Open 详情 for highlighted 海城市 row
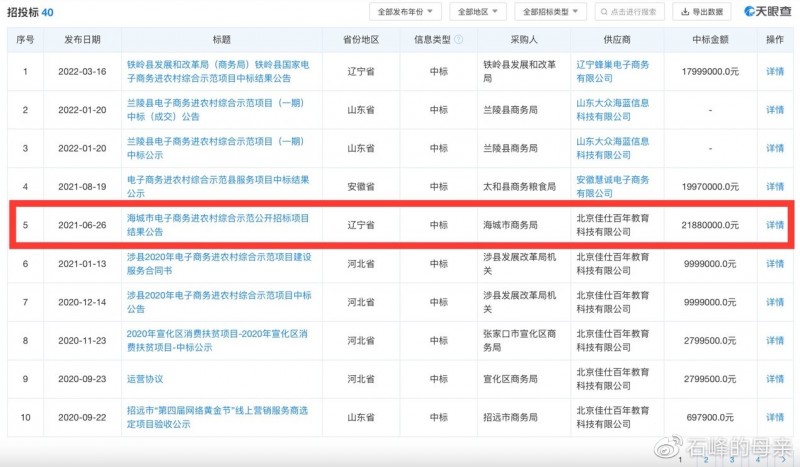 click(x=774, y=225)
